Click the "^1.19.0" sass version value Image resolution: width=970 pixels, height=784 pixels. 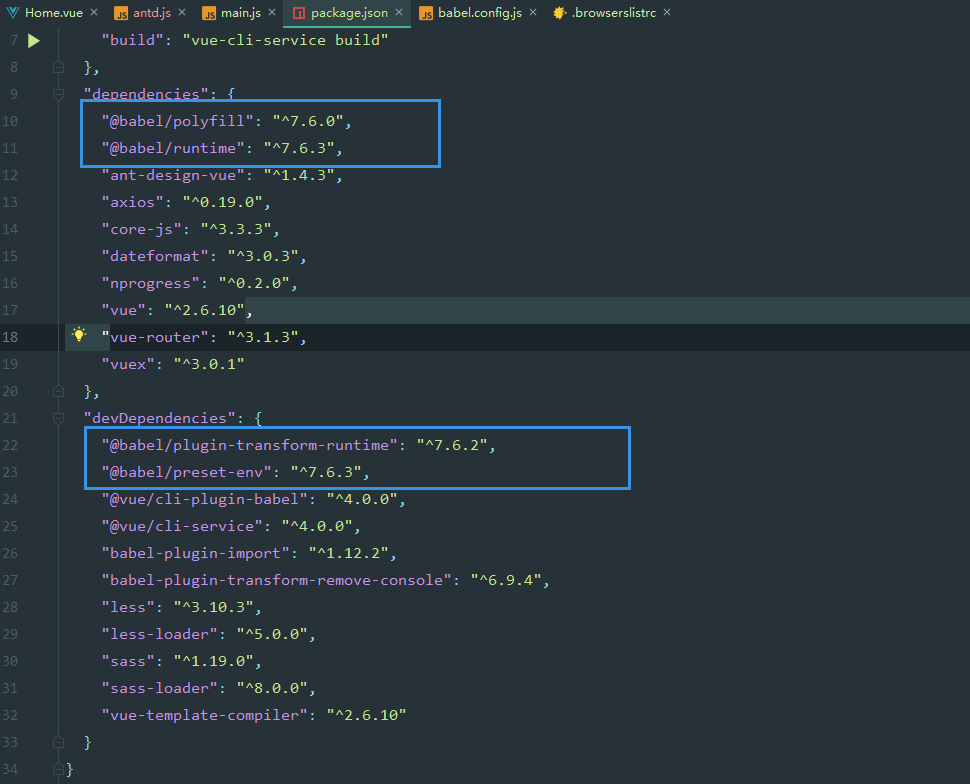(213, 661)
